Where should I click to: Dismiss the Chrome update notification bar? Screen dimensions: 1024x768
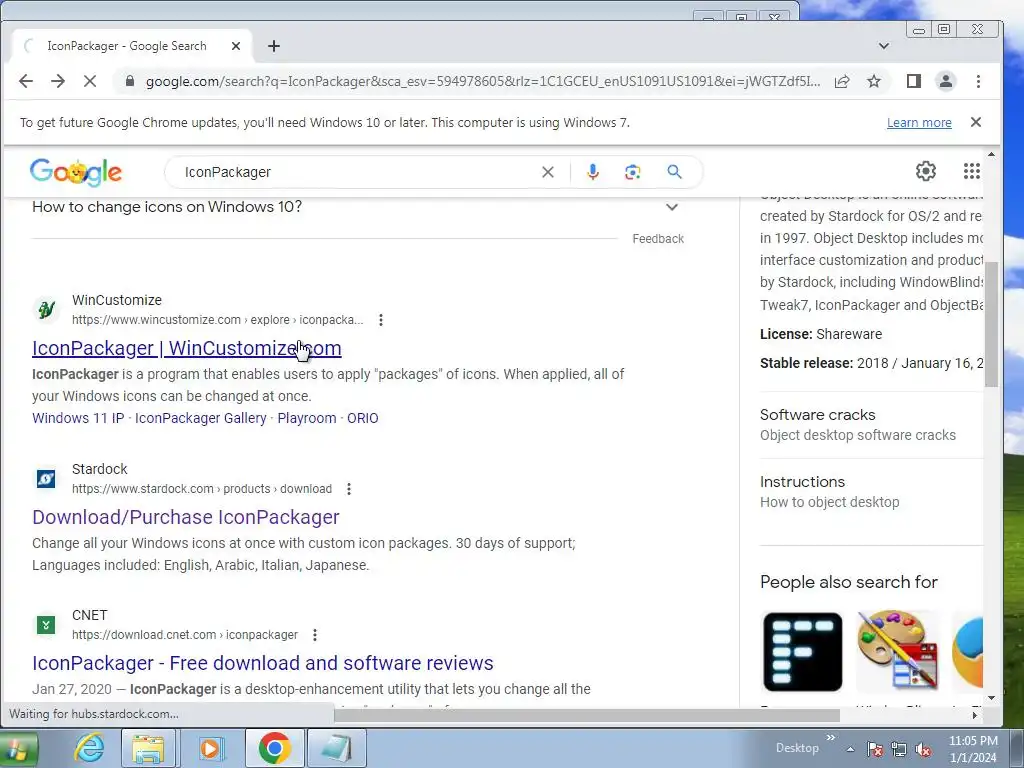(x=976, y=122)
